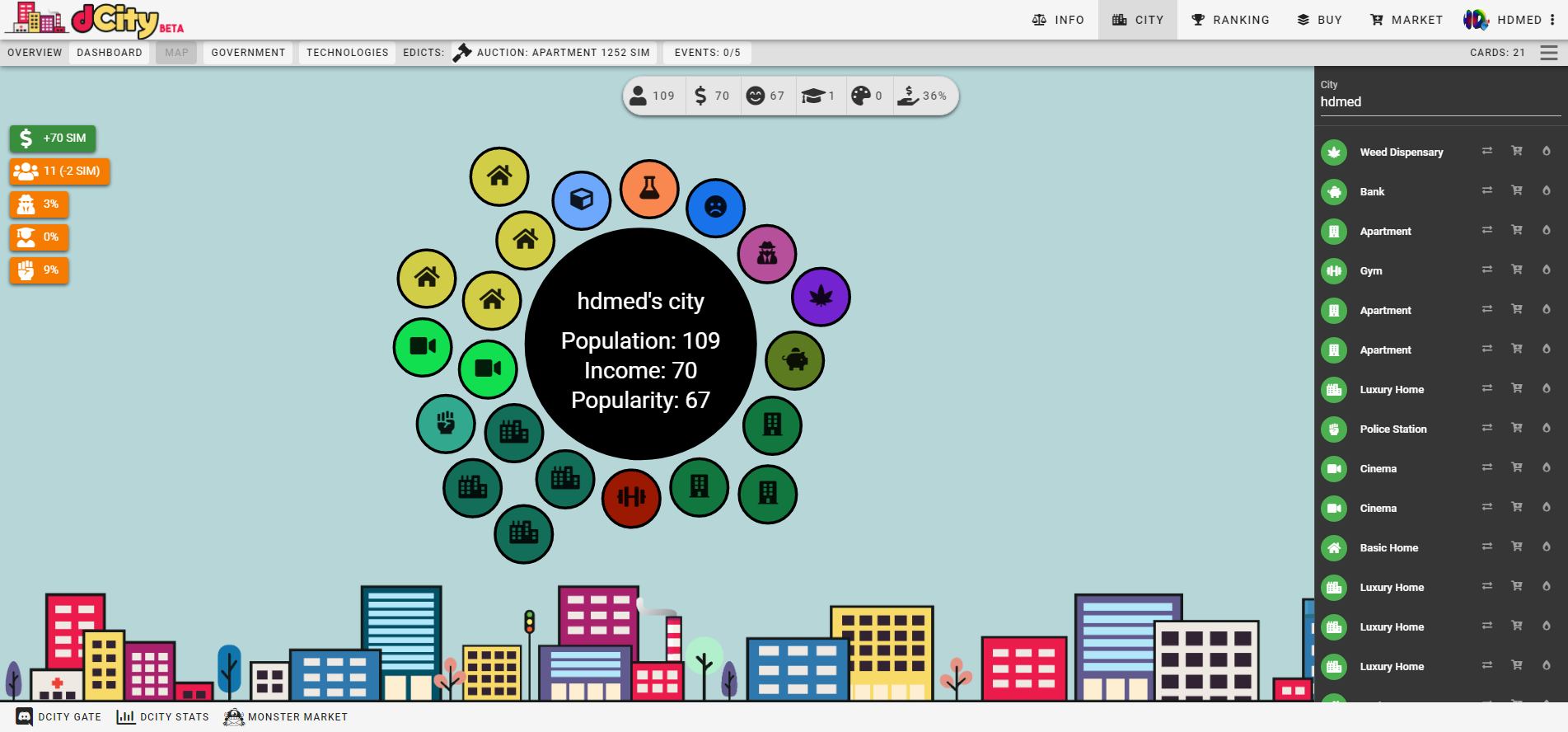Open the three-dot menu beside HDMED
The width and height of the screenshot is (1568, 732).
point(1552,20)
